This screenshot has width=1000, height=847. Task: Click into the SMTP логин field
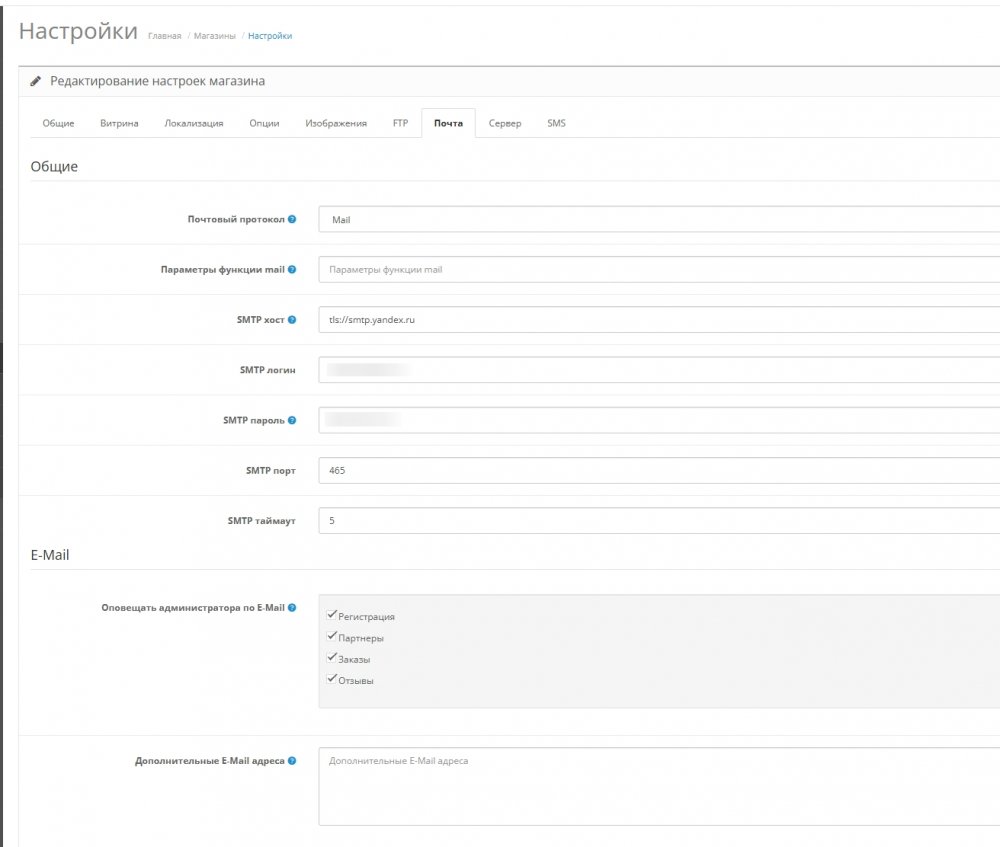click(659, 370)
